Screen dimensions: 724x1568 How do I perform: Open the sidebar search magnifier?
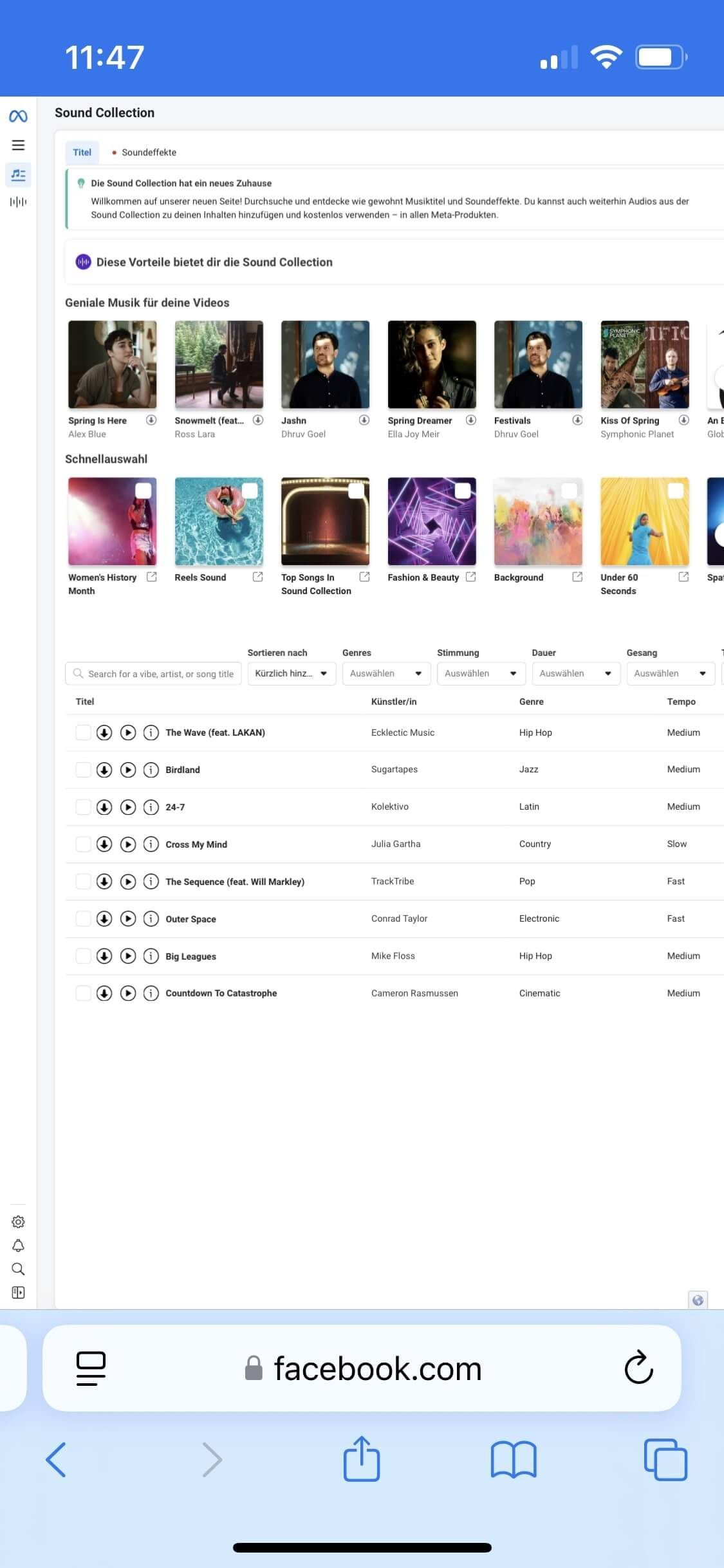[x=18, y=1269]
